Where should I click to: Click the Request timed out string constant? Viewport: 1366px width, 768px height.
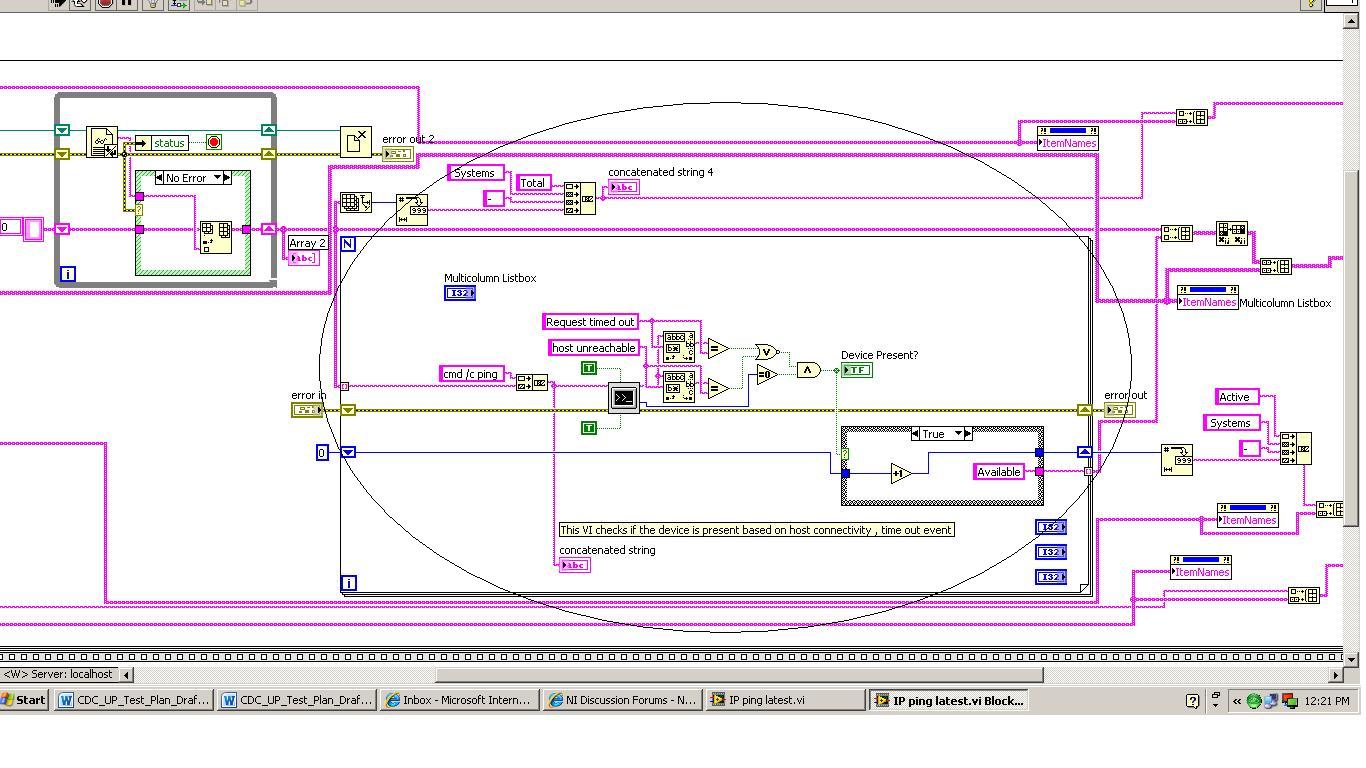tap(590, 322)
